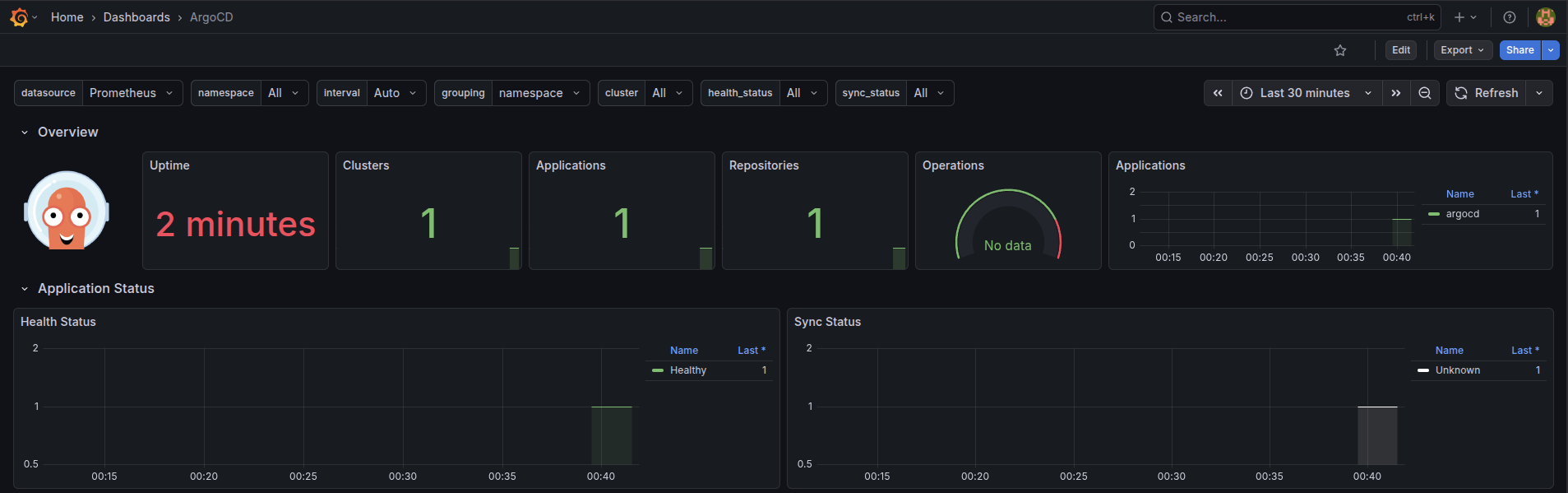Click the Uptime panel title

(169, 165)
